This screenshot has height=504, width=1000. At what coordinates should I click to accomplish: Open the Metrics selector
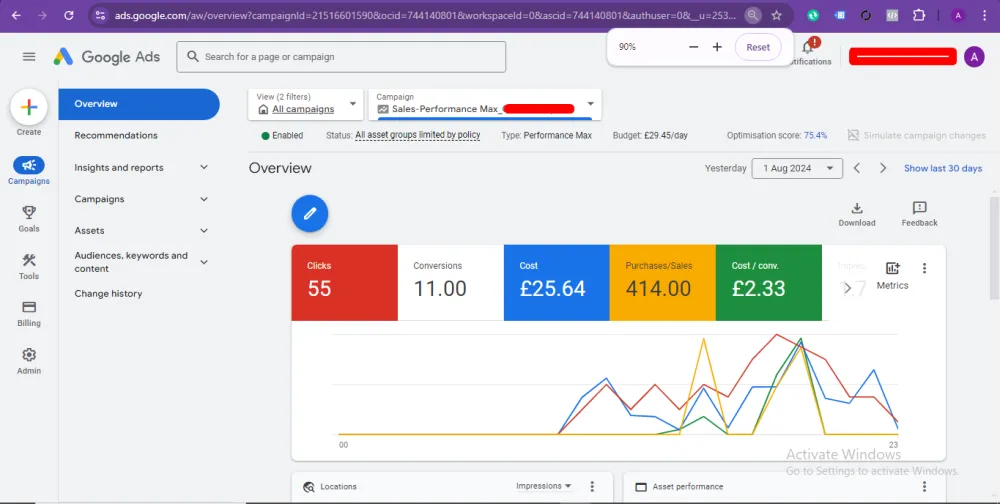coord(892,275)
